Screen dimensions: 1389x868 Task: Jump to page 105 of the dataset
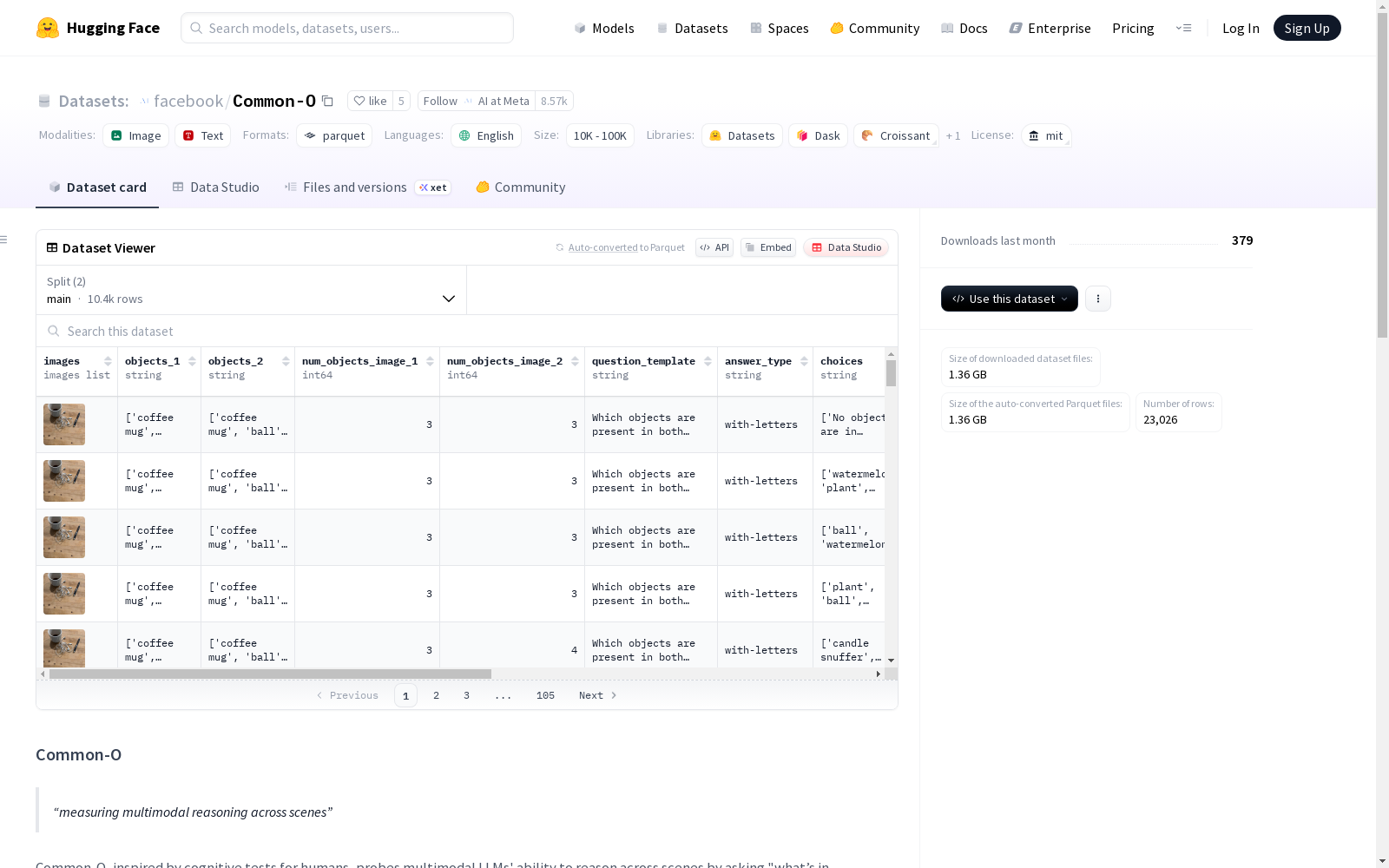(545, 695)
